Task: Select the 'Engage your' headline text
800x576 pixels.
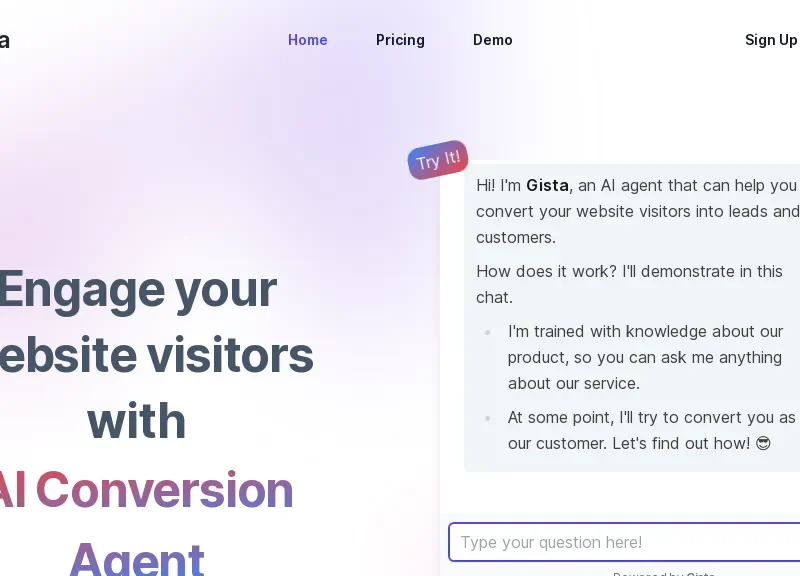Action: pos(138,289)
